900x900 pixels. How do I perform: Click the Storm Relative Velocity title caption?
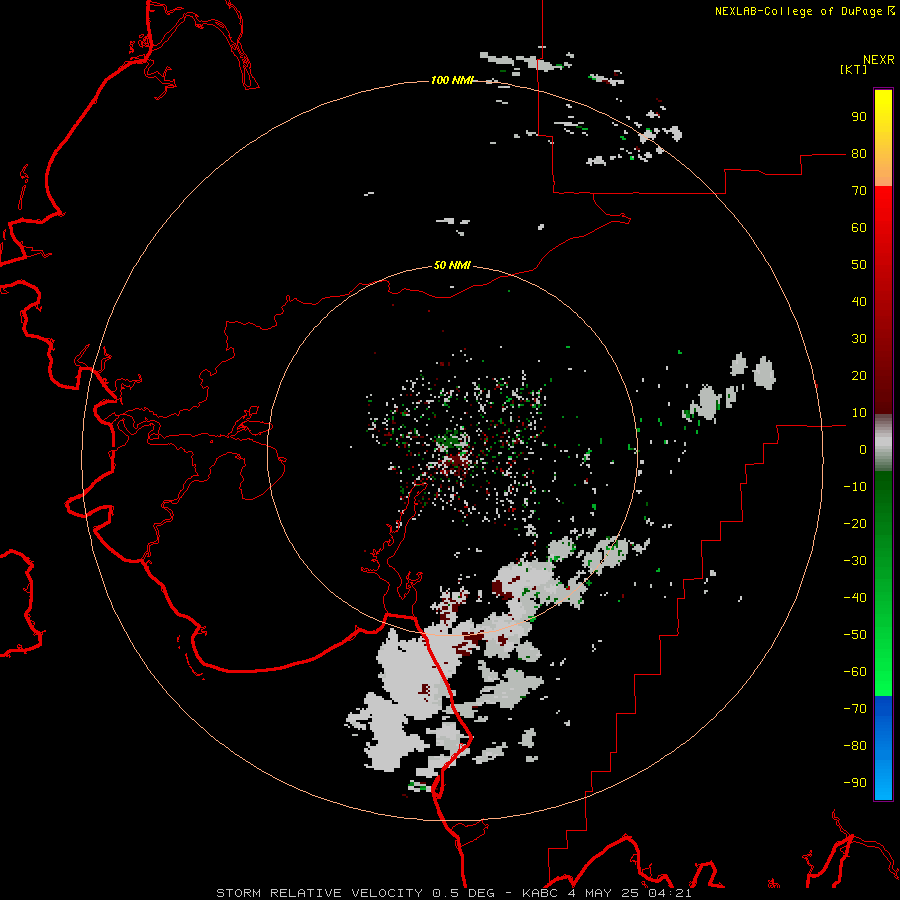453,893
